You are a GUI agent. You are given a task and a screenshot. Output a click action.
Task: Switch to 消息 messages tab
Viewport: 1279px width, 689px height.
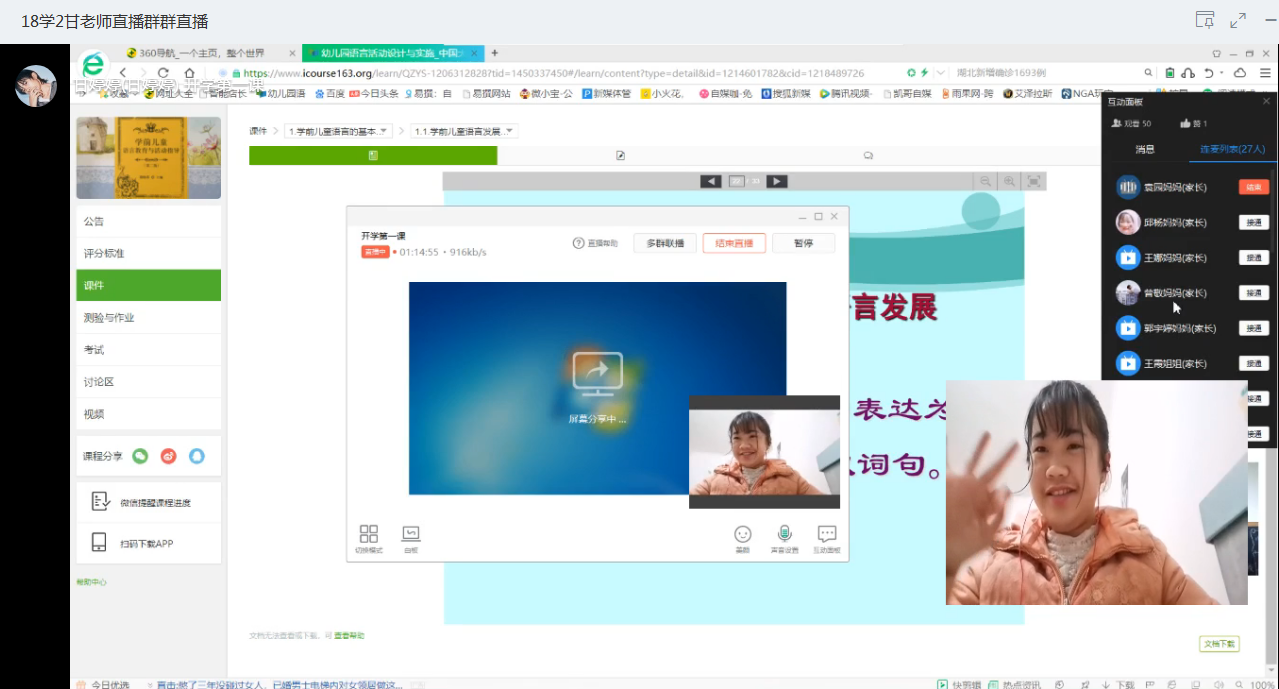(x=1145, y=149)
